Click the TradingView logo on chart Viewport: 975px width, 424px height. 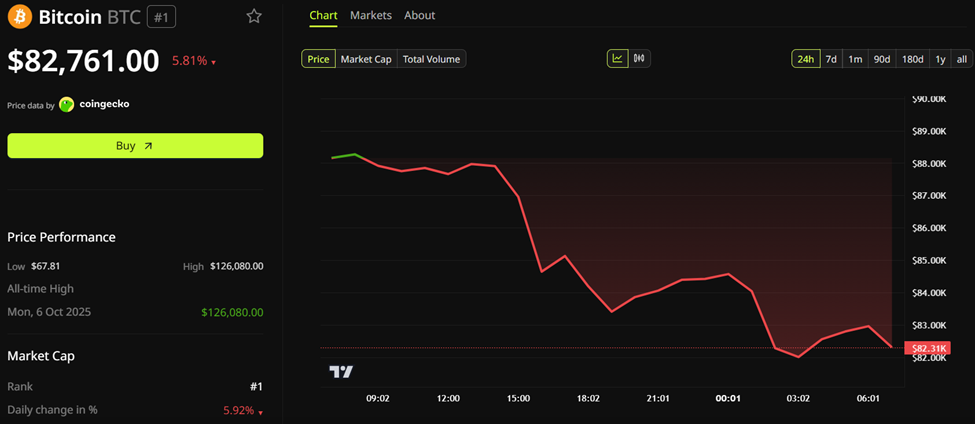click(x=341, y=372)
